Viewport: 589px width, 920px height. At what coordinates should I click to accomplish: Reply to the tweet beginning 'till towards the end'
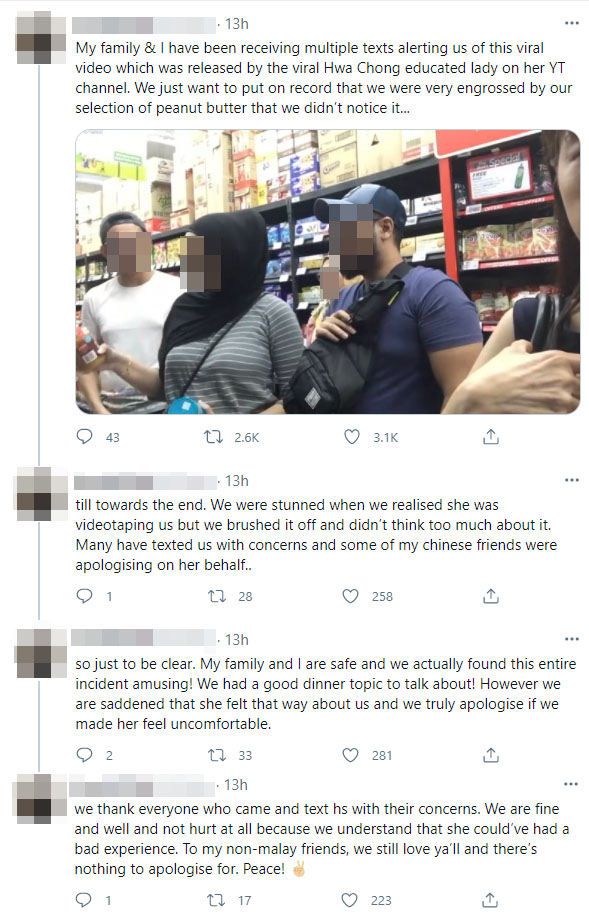coord(85,596)
